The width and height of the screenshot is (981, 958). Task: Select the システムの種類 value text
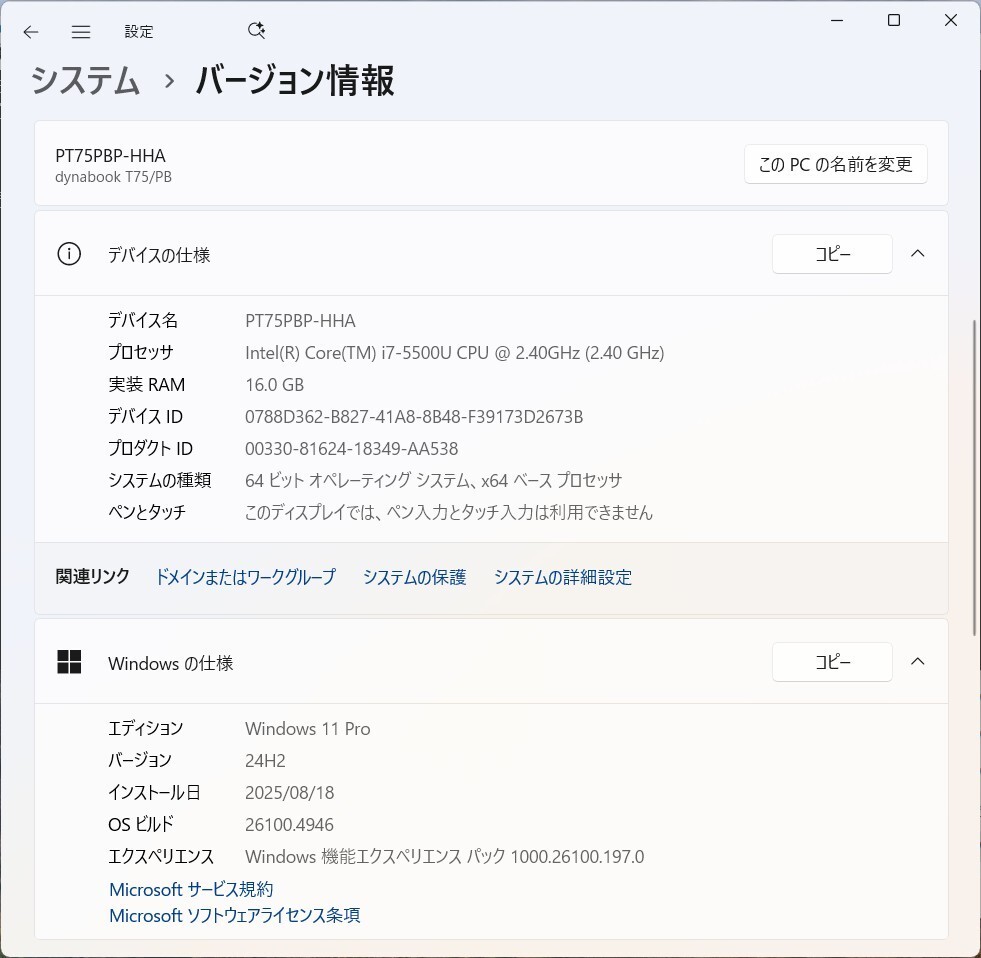pyautogui.click(x=434, y=481)
